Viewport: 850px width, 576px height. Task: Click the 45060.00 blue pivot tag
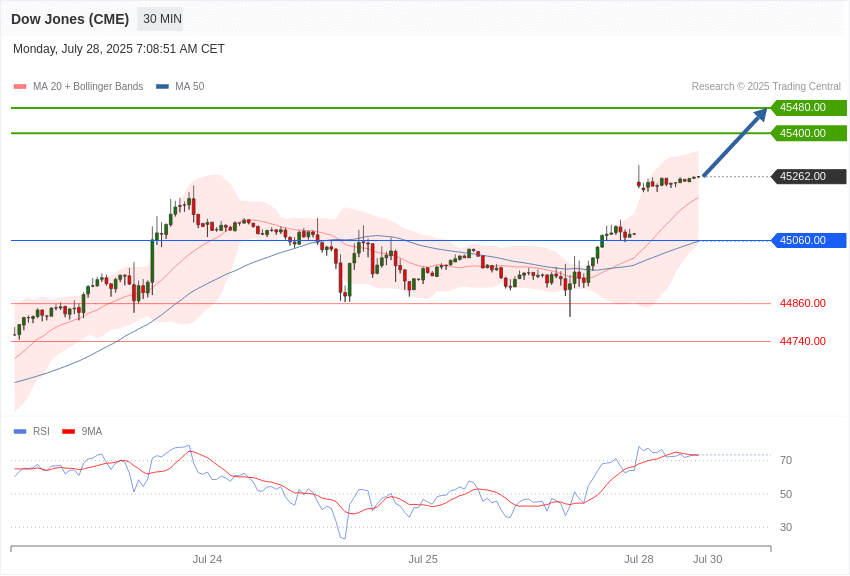click(808, 240)
